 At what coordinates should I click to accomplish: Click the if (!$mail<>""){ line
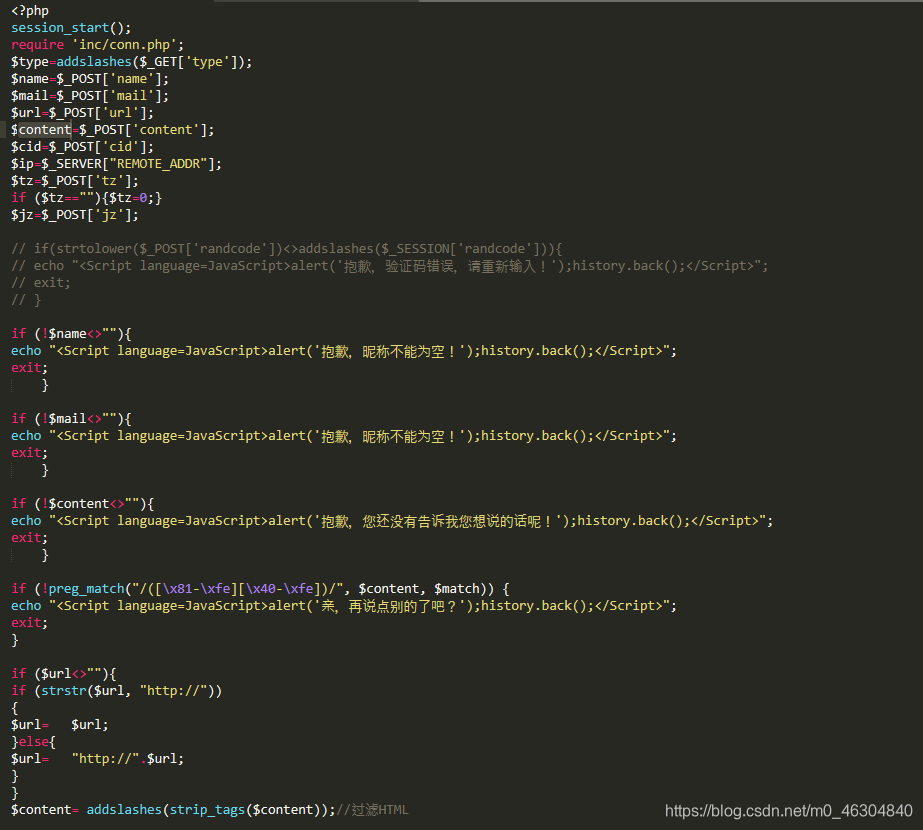click(x=71, y=419)
